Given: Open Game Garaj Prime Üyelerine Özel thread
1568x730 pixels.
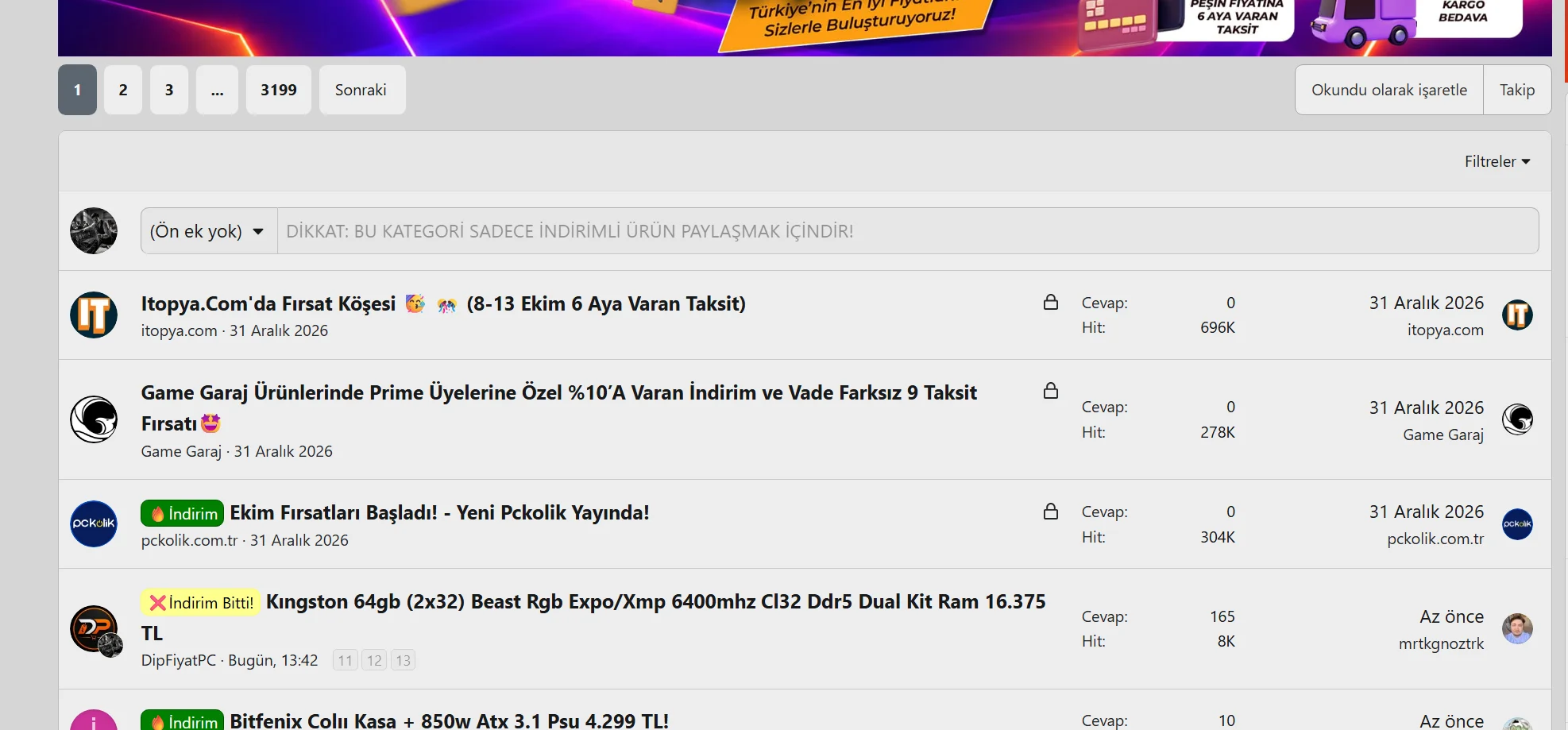Looking at the screenshot, I should click(559, 407).
